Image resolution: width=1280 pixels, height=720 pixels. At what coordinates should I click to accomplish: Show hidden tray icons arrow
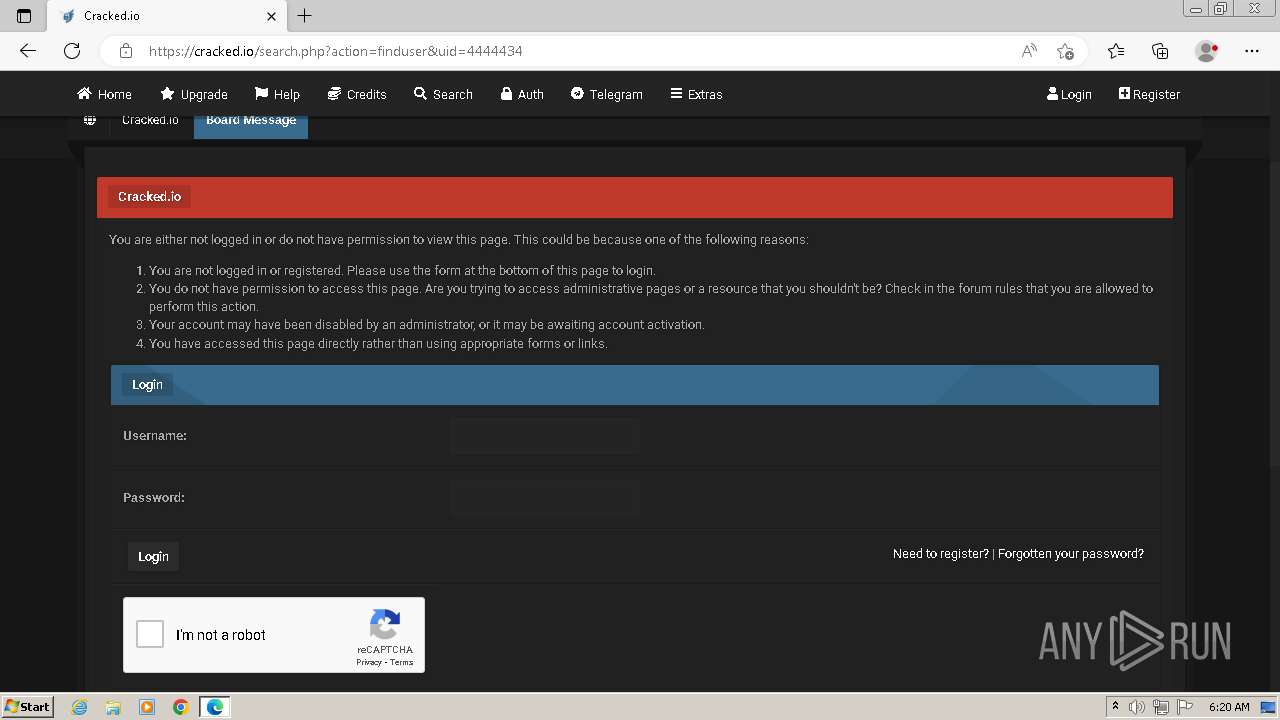click(x=1115, y=706)
